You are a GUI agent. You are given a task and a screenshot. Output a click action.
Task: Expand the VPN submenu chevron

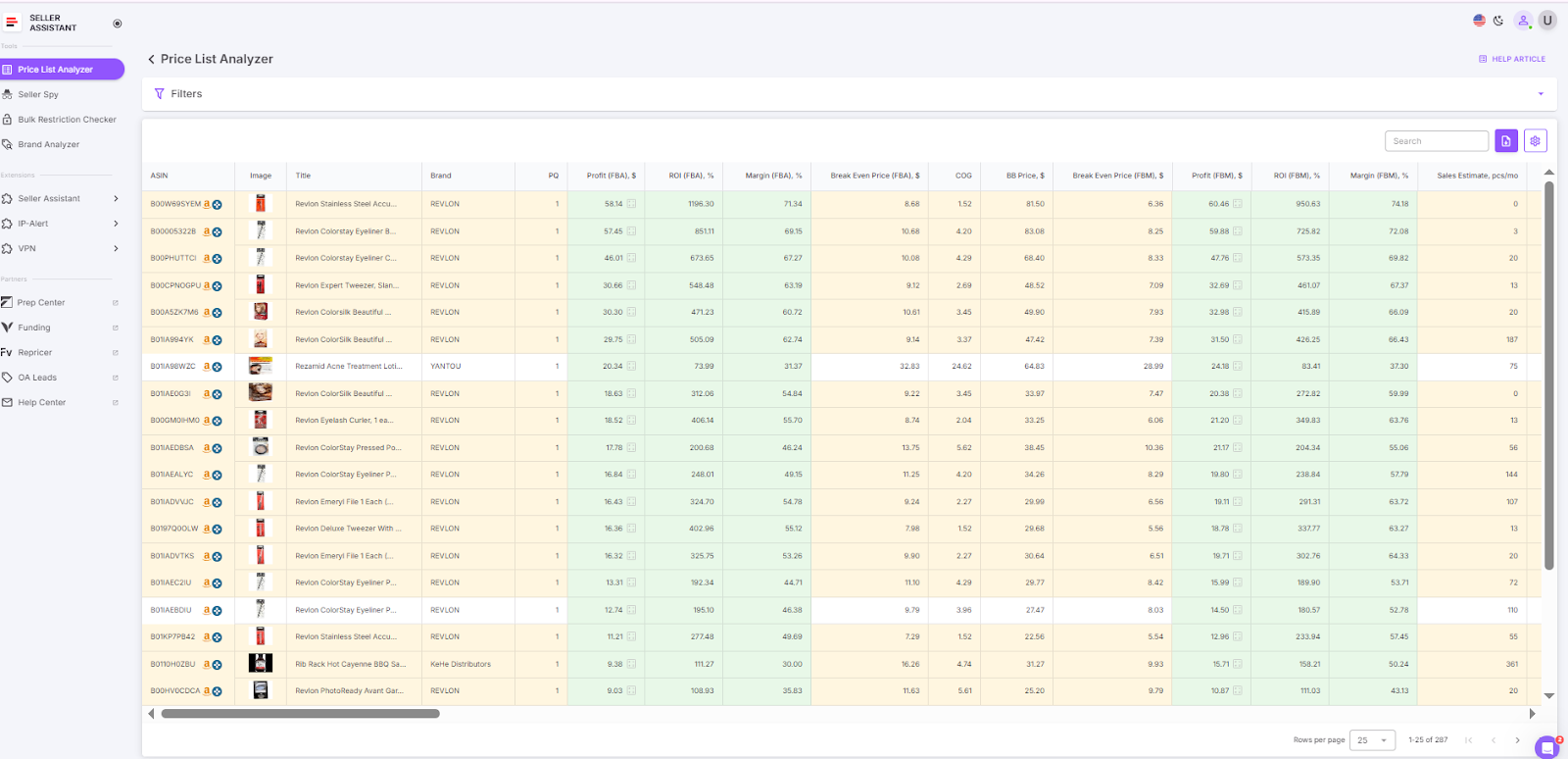tap(116, 249)
